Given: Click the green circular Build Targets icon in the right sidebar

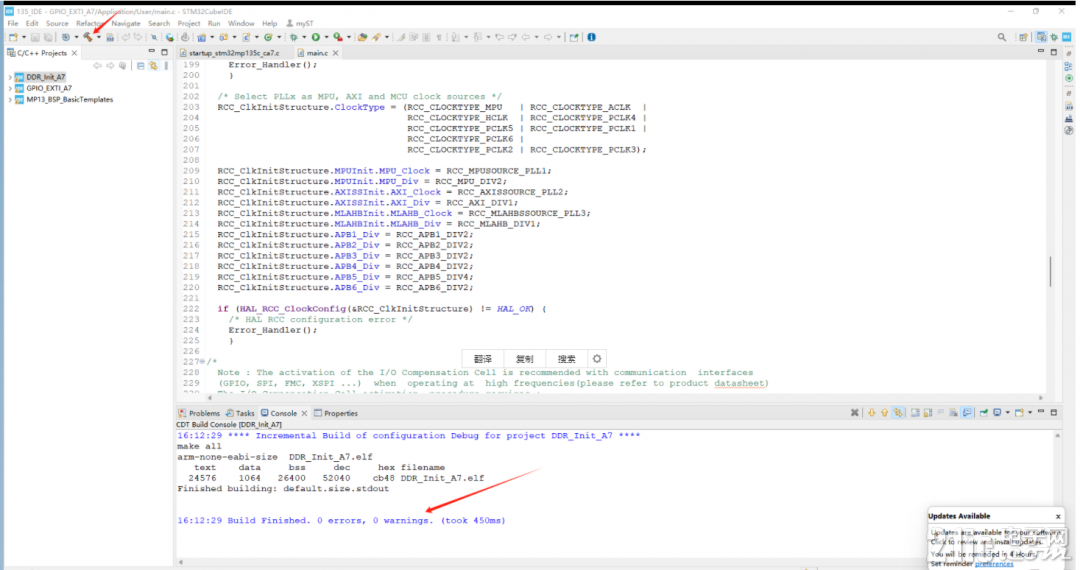Looking at the screenshot, I should pos(1069,78).
